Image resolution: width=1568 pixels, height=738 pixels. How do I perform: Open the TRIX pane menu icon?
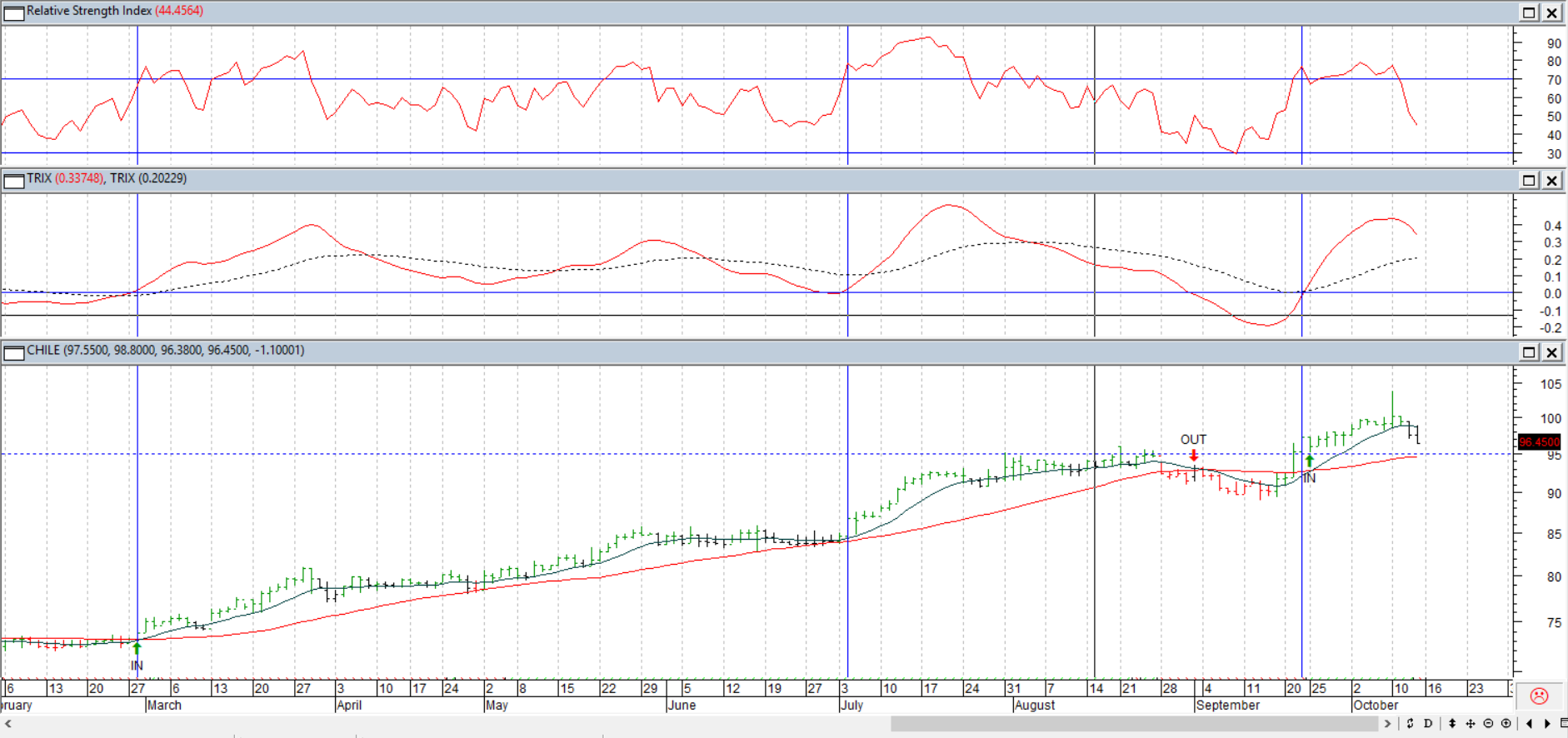tap(13, 181)
